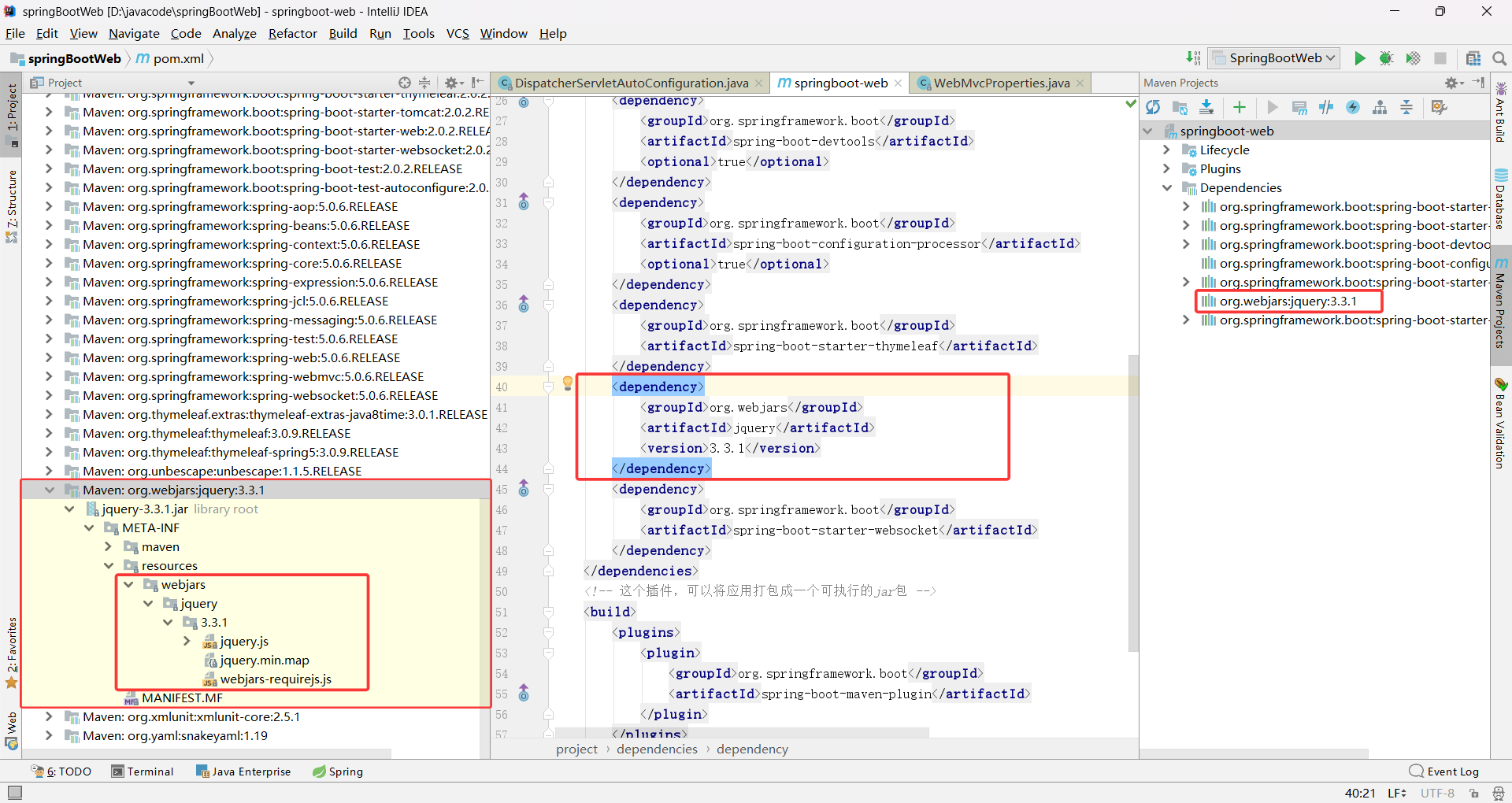Open SpringBootWeb run configuration dropdown

1274,58
